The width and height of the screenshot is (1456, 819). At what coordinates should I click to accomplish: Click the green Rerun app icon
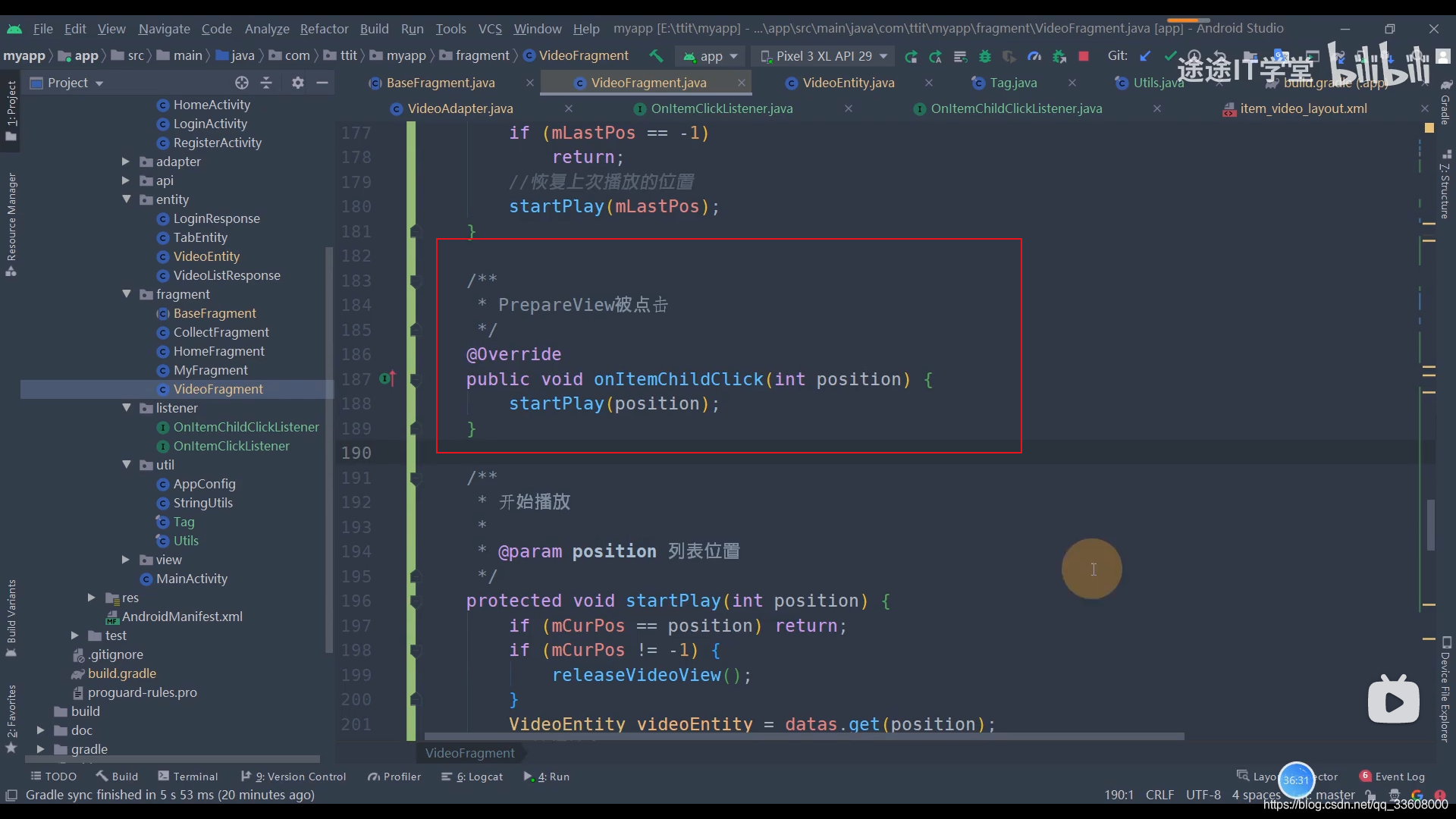pos(911,56)
